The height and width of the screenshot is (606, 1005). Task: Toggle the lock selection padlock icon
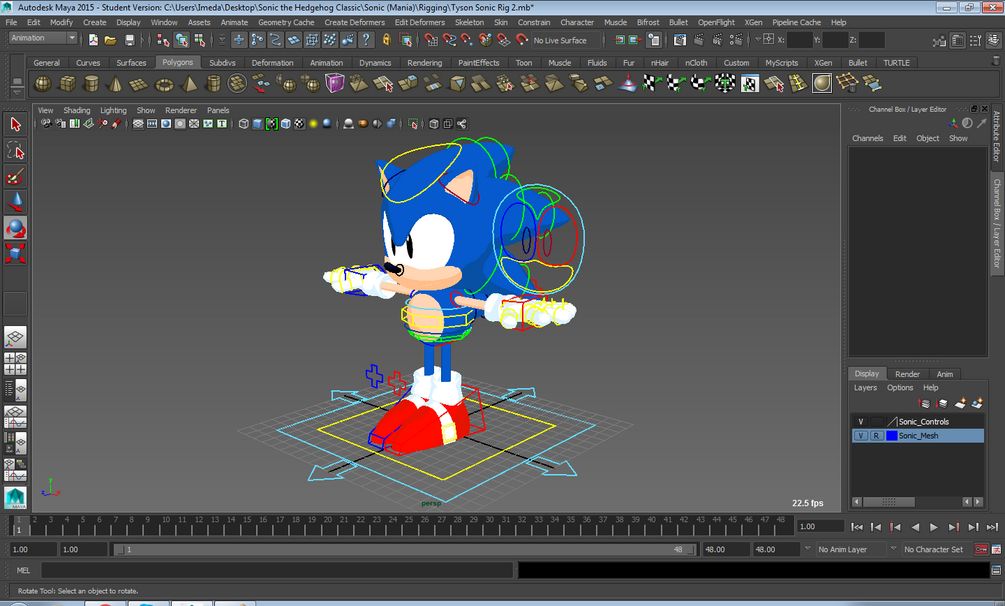coord(386,40)
